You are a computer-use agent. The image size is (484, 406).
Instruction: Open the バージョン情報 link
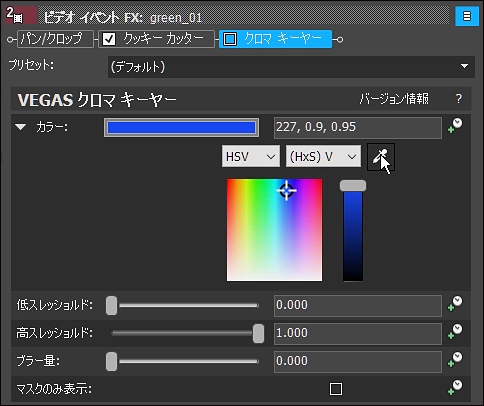coord(394,99)
